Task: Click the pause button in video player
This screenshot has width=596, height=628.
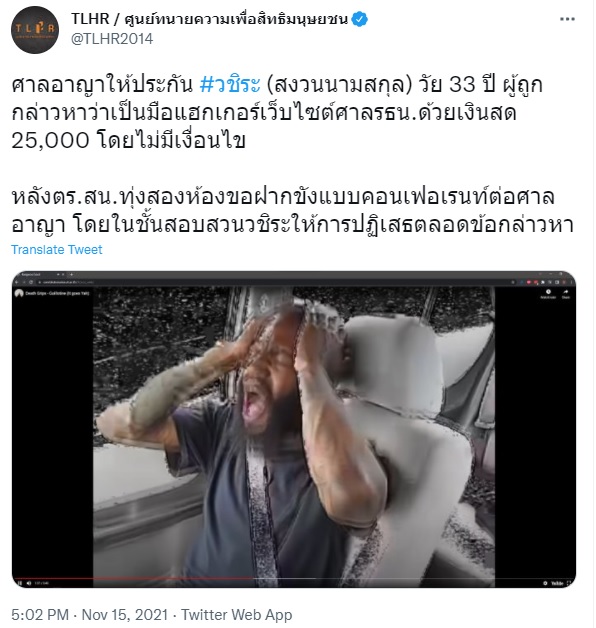Action: point(20,583)
